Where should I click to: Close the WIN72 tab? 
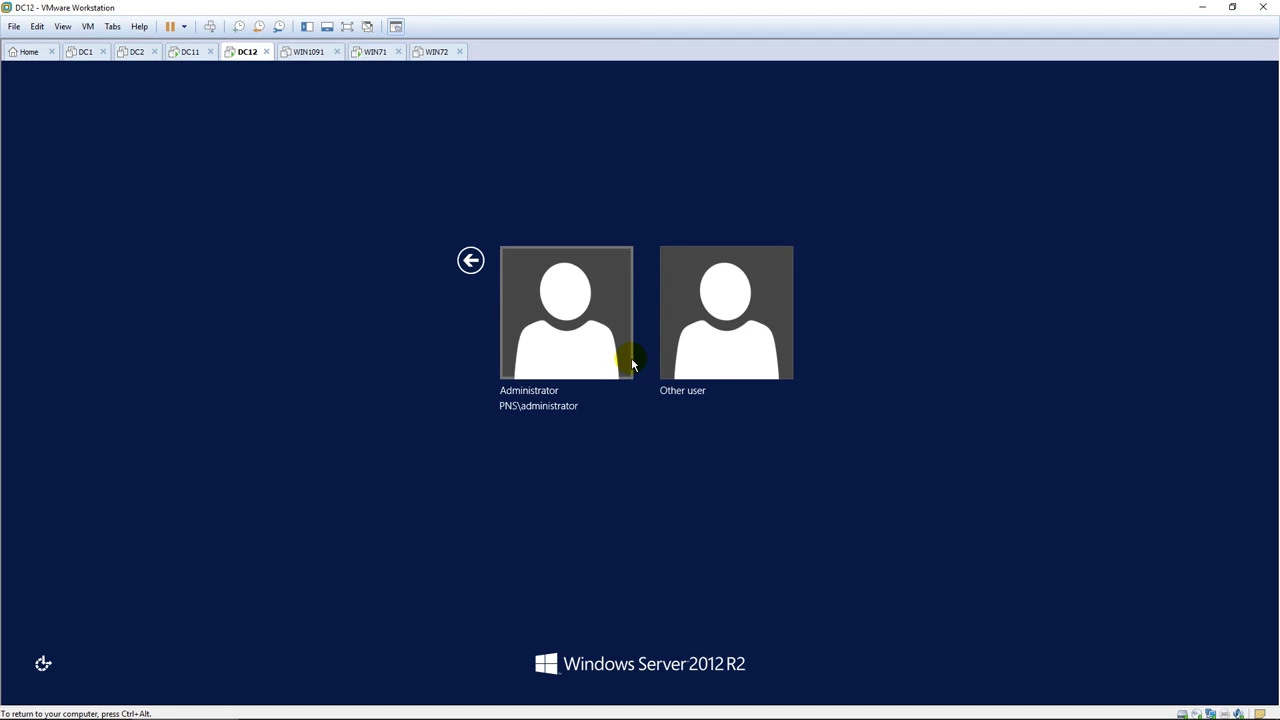click(460, 51)
